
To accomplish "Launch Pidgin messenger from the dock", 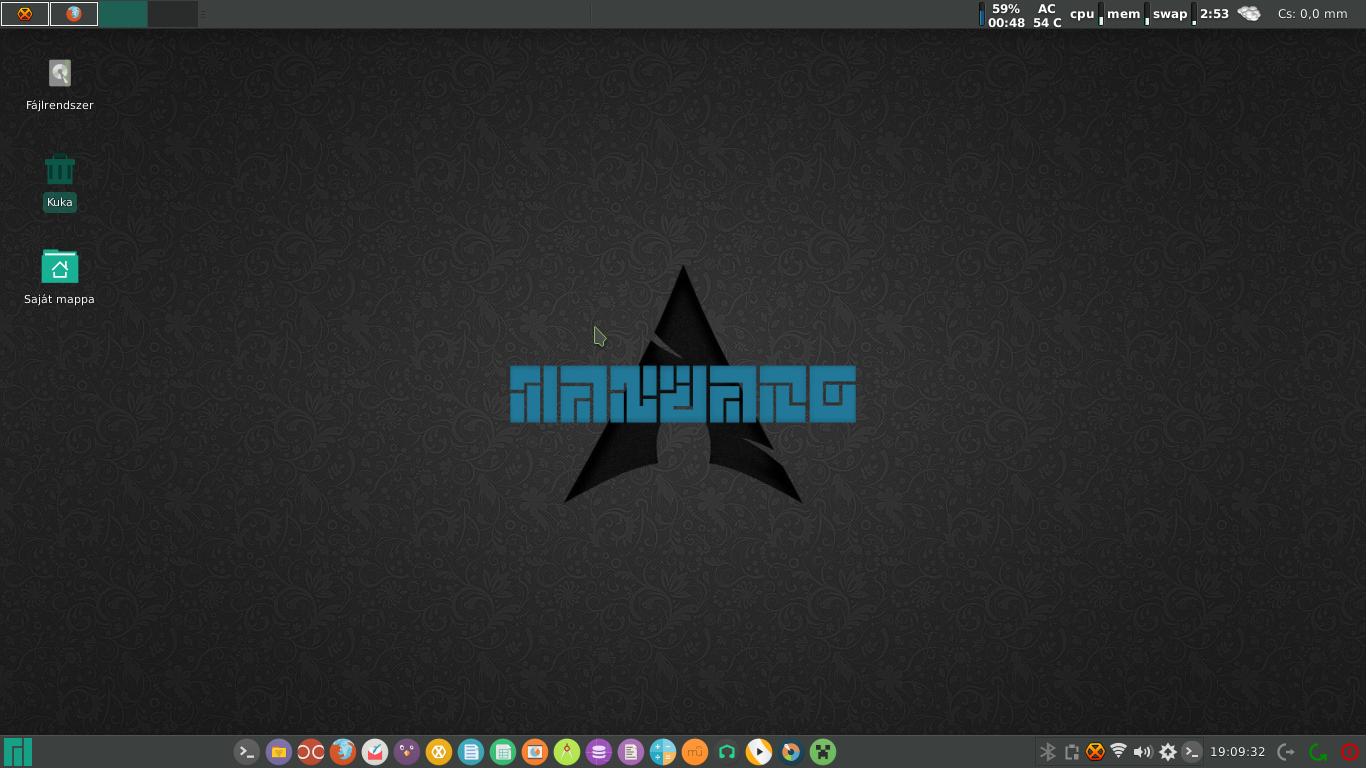I will (407, 752).
